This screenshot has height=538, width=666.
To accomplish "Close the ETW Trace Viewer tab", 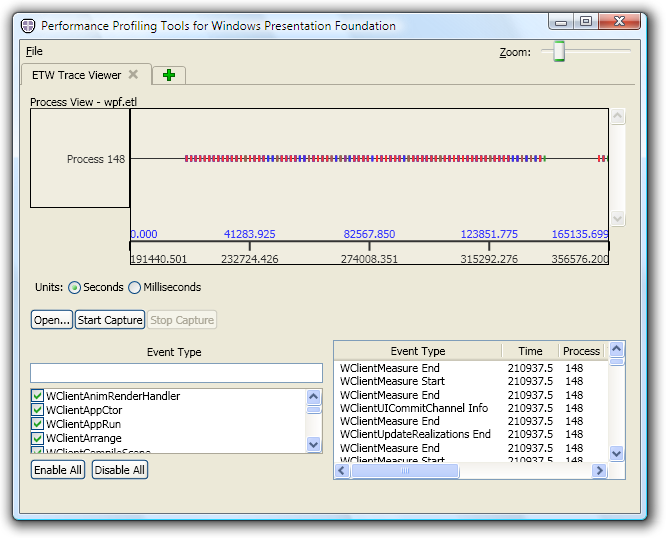I will 133,74.
